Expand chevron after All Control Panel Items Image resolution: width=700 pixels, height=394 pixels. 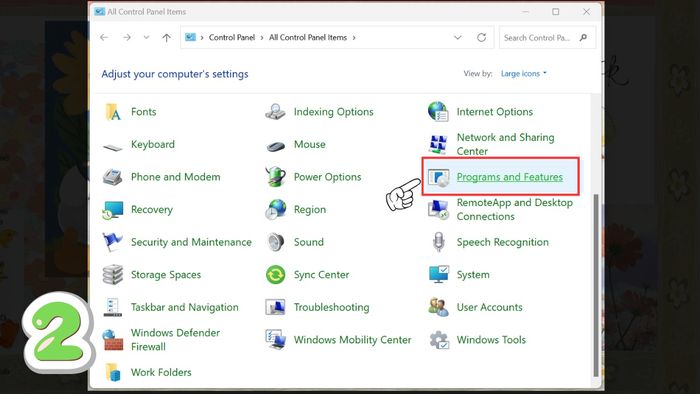pos(354,38)
